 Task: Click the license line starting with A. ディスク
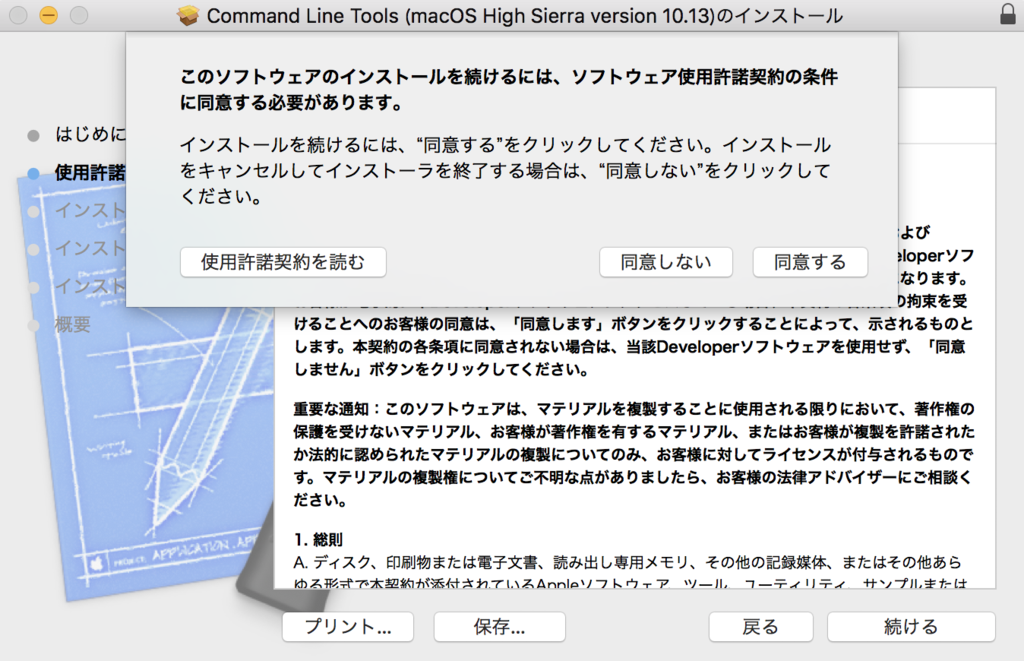[627, 562]
